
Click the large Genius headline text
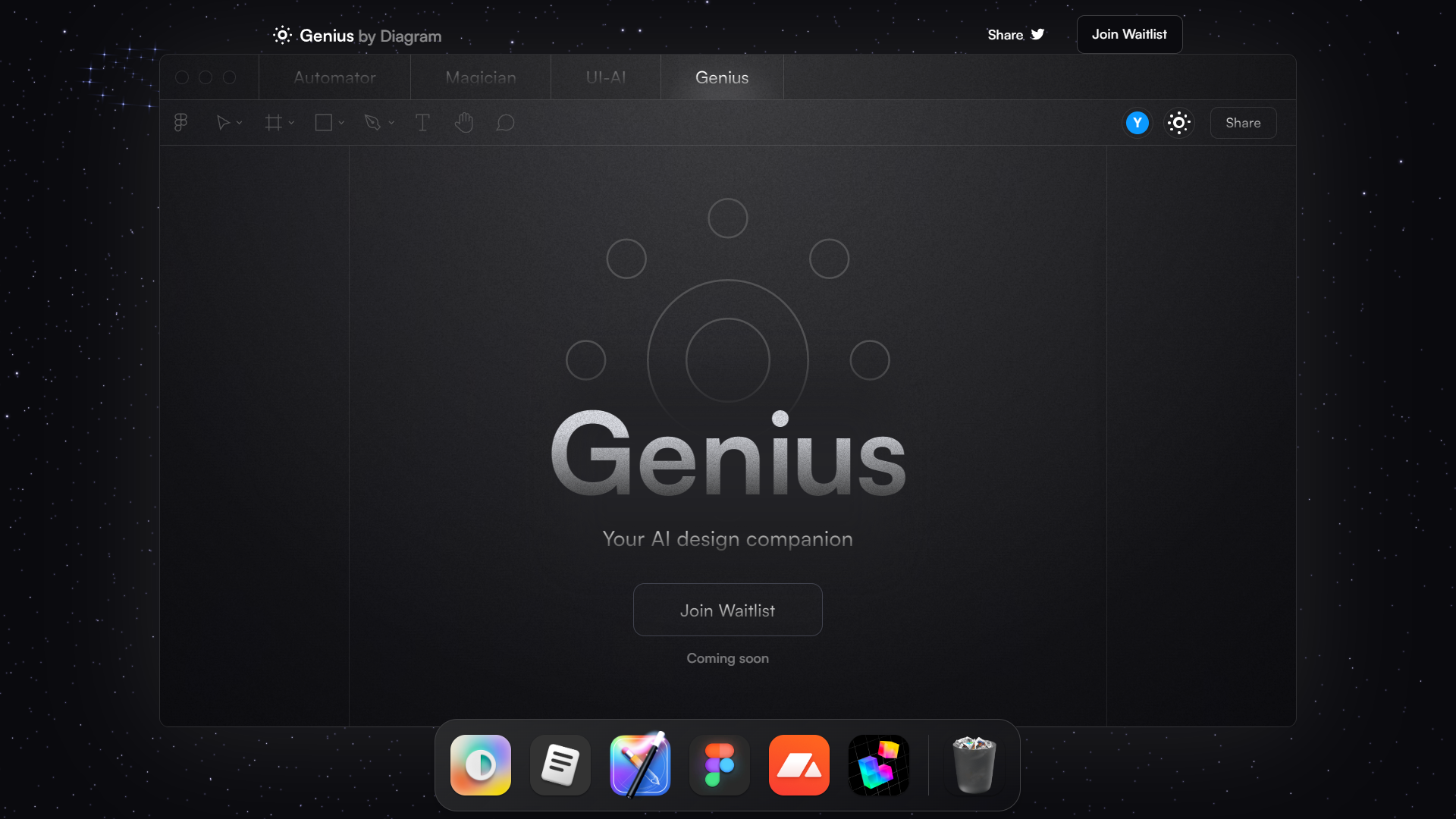coord(728,453)
